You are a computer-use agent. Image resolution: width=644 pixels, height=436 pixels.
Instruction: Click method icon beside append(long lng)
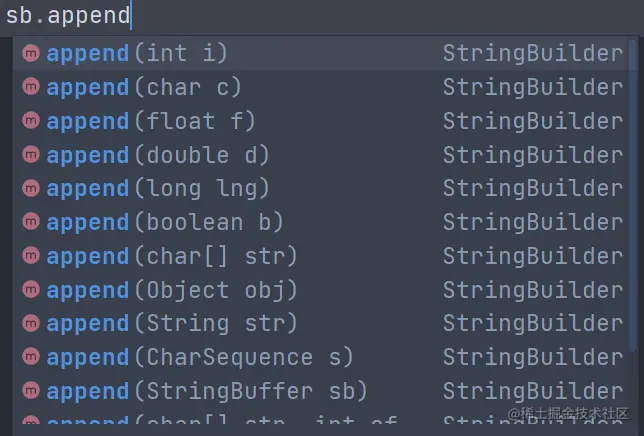pyautogui.click(x=31, y=189)
